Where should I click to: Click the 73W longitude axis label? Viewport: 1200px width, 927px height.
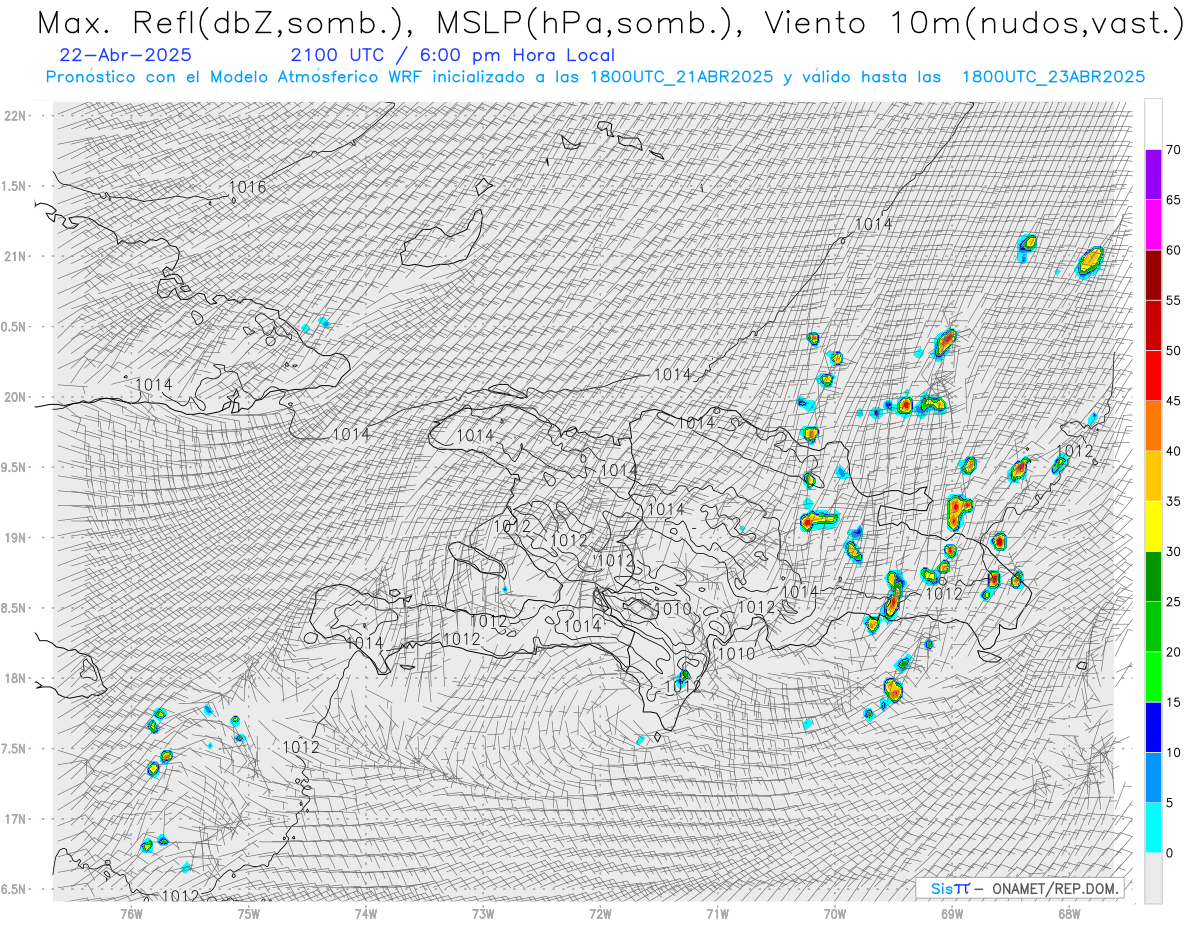pyautogui.click(x=483, y=913)
